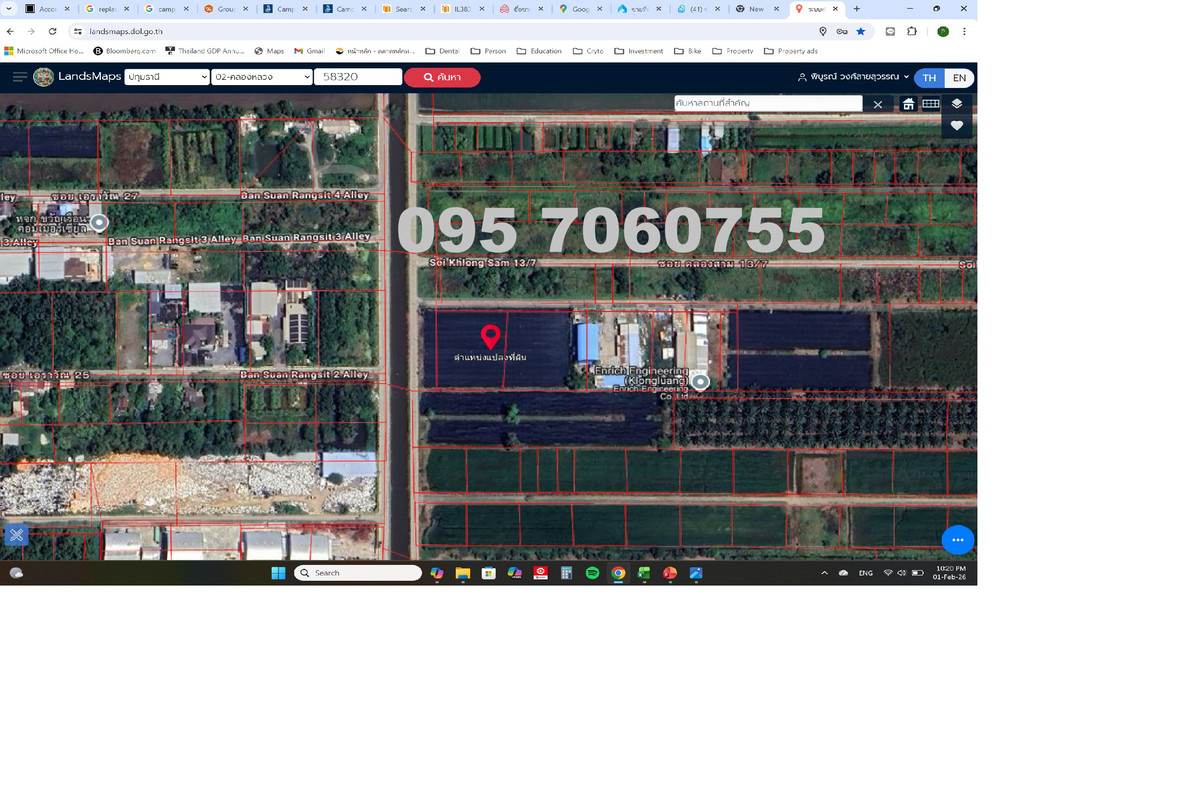
Task: Clear the place search with X button
Action: click(878, 104)
